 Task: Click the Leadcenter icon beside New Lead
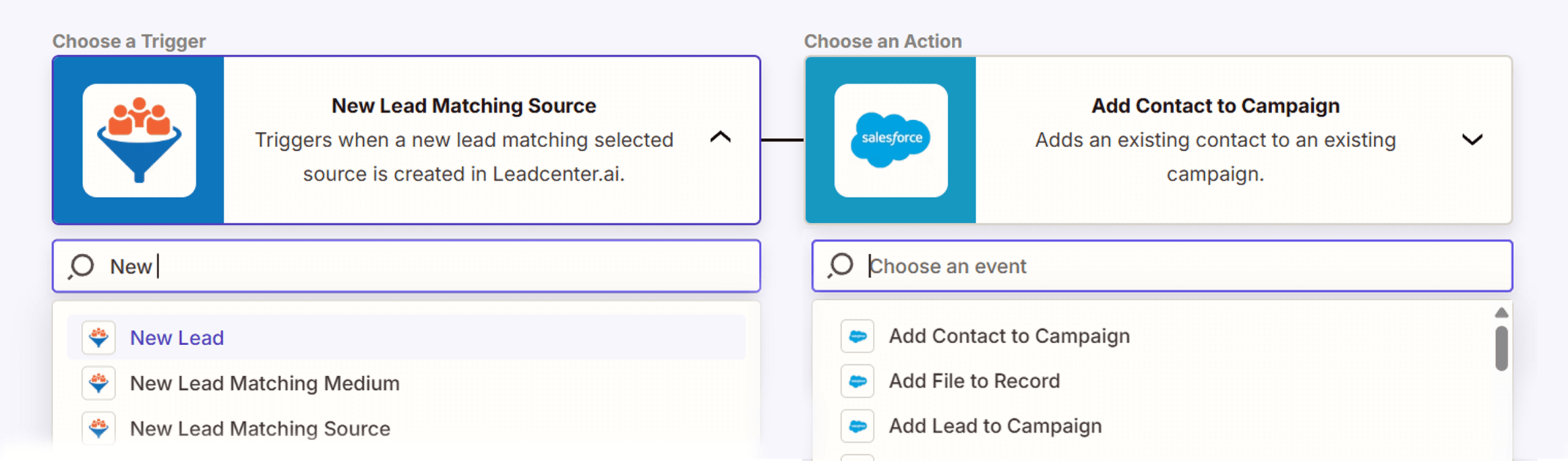(x=99, y=337)
